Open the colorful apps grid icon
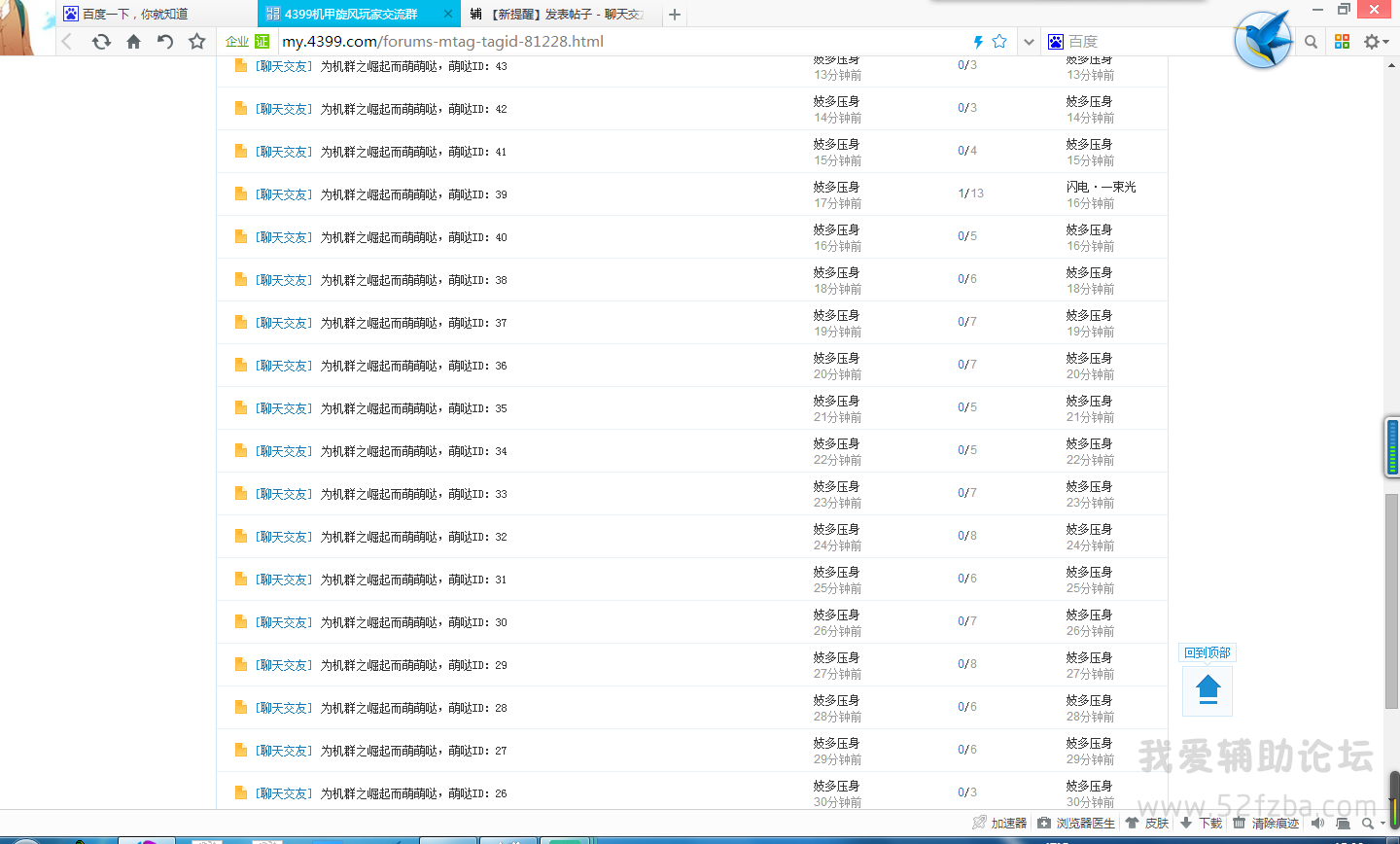The height and width of the screenshot is (844, 1400). coord(1343,42)
